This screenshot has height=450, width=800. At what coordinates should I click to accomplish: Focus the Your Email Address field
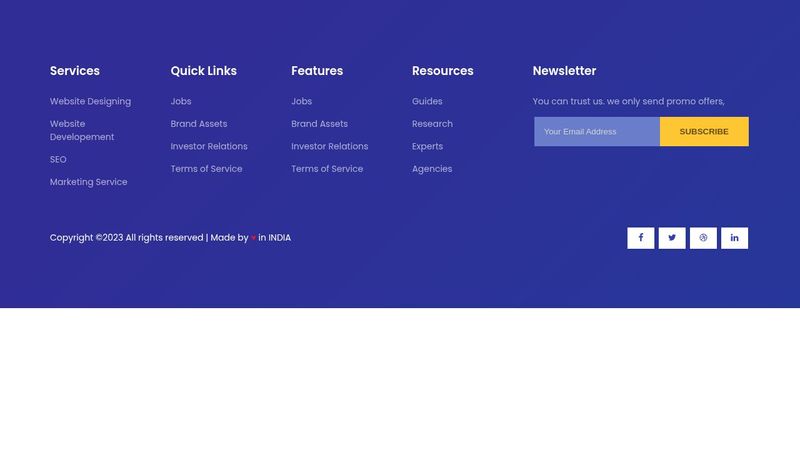(597, 132)
